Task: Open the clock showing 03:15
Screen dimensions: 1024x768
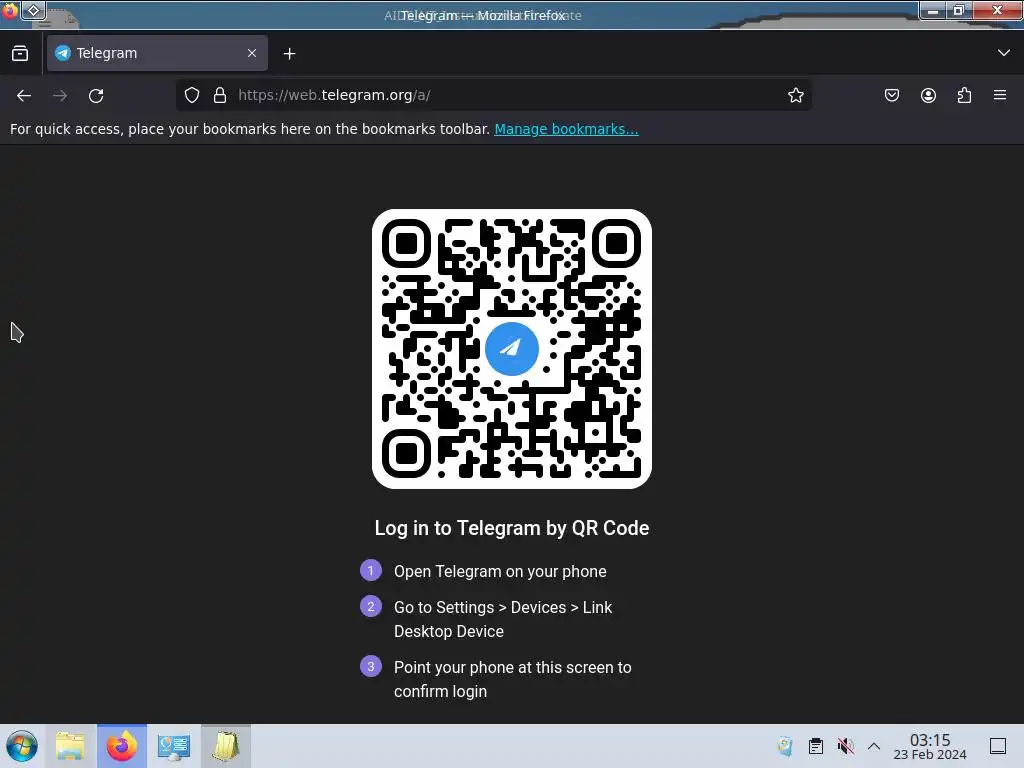Action: coord(930,746)
